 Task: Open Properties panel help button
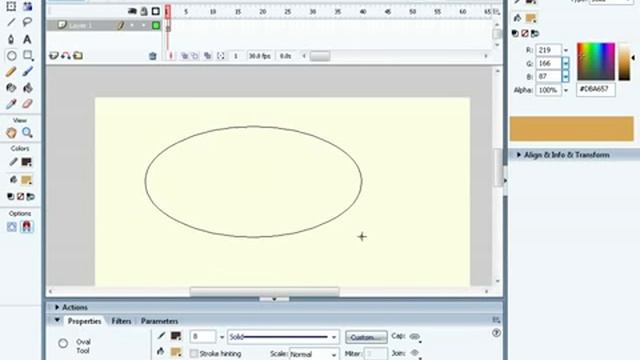(496, 333)
